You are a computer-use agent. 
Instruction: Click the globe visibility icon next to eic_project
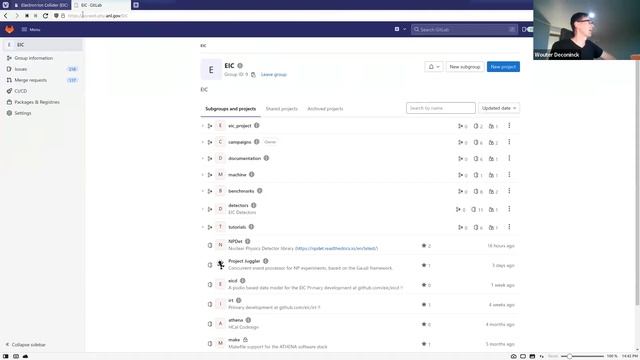[257, 126]
